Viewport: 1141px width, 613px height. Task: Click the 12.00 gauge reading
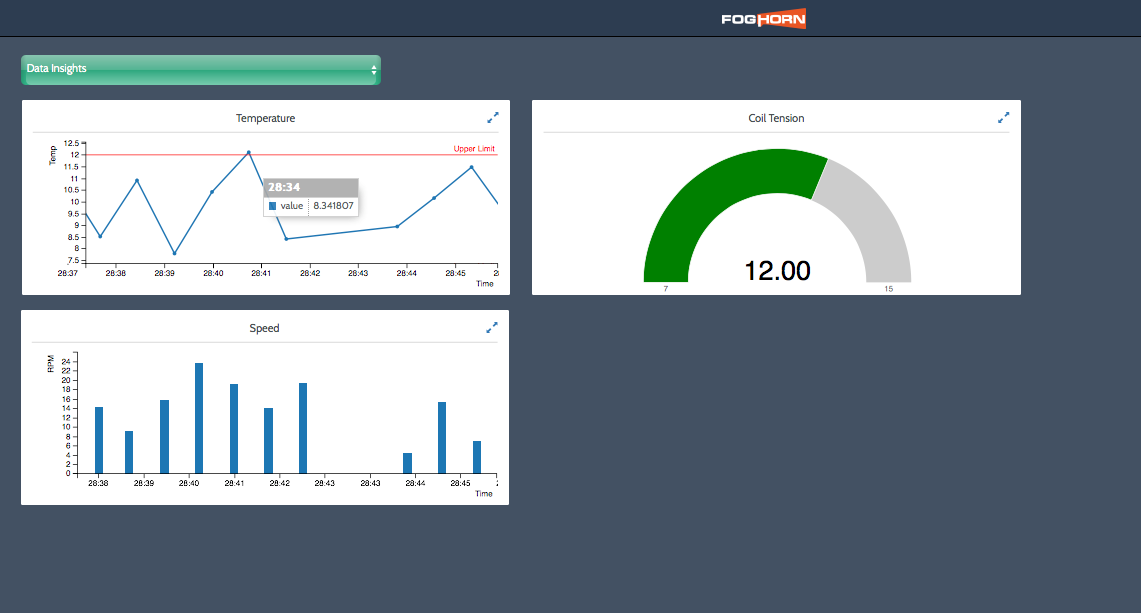pos(777,270)
